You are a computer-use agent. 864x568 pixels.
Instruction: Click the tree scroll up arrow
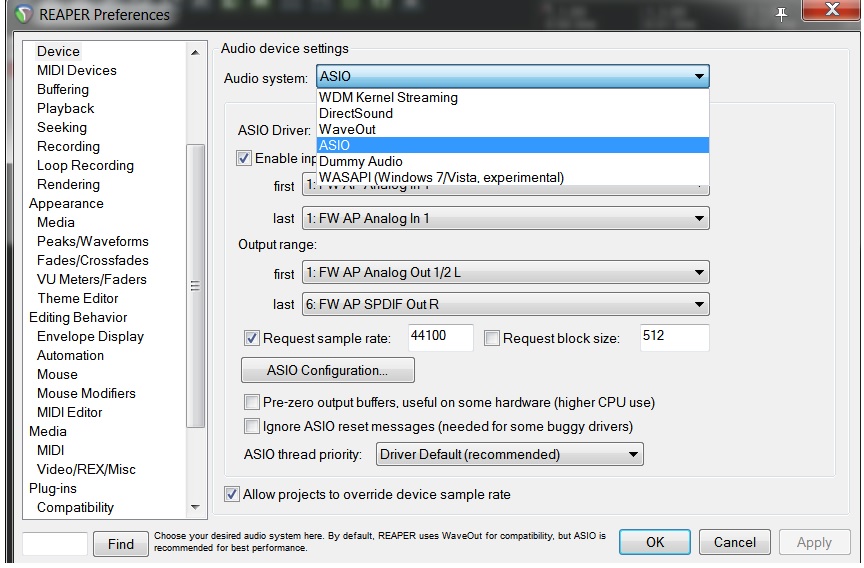(x=195, y=52)
